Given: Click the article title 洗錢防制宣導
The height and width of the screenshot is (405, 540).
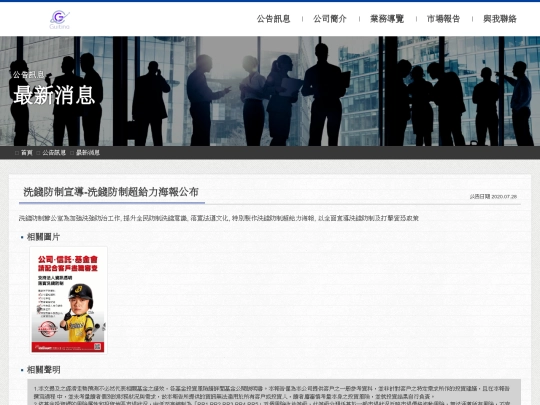Looking at the screenshot, I should click(111, 192).
